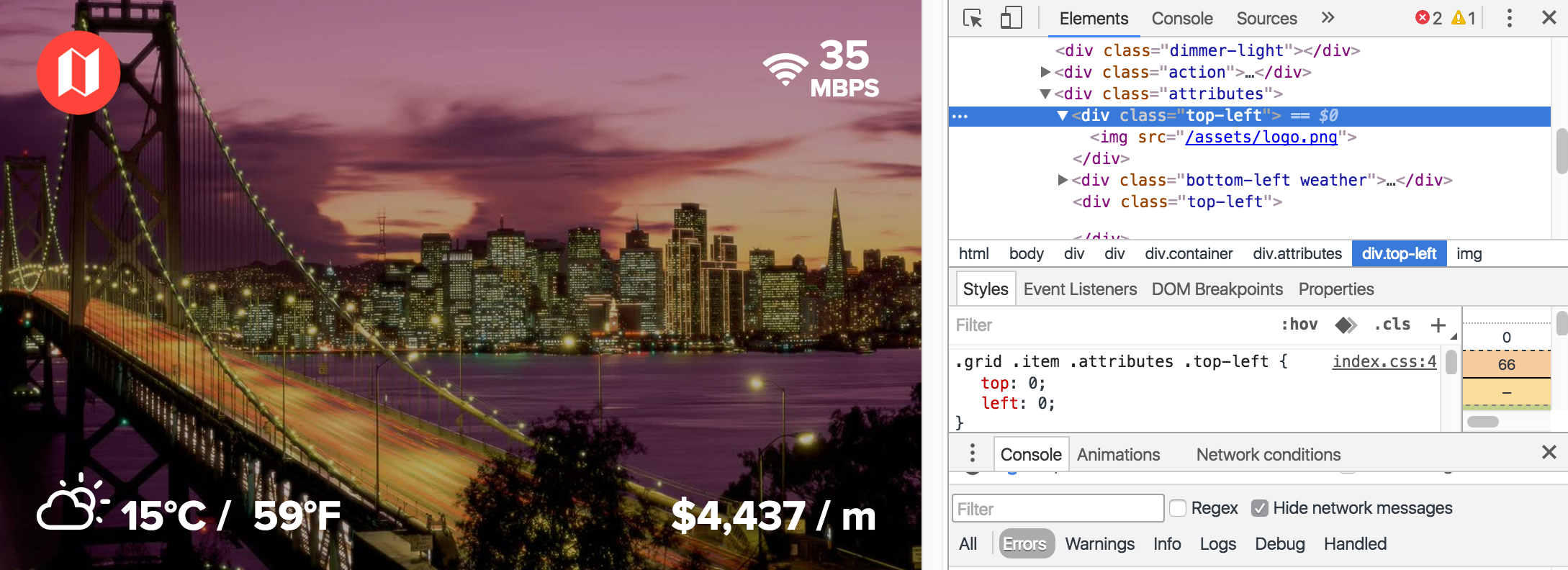Close the console drawer
Image resolution: width=1568 pixels, height=570 pixels.
1549,452
